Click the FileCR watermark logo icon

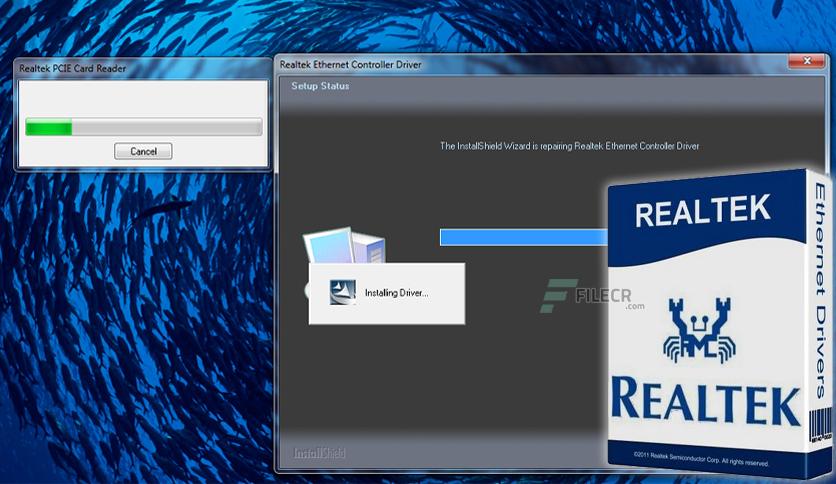(x=552, y=295)
